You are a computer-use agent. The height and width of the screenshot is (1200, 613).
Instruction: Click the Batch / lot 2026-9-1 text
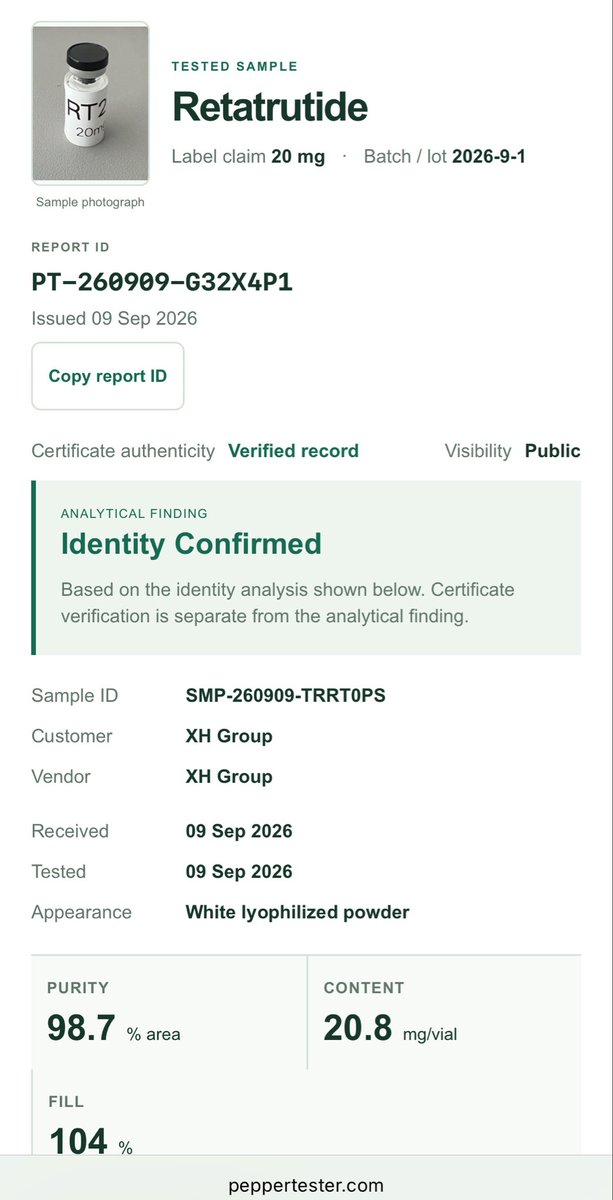[x=444, y=157]
